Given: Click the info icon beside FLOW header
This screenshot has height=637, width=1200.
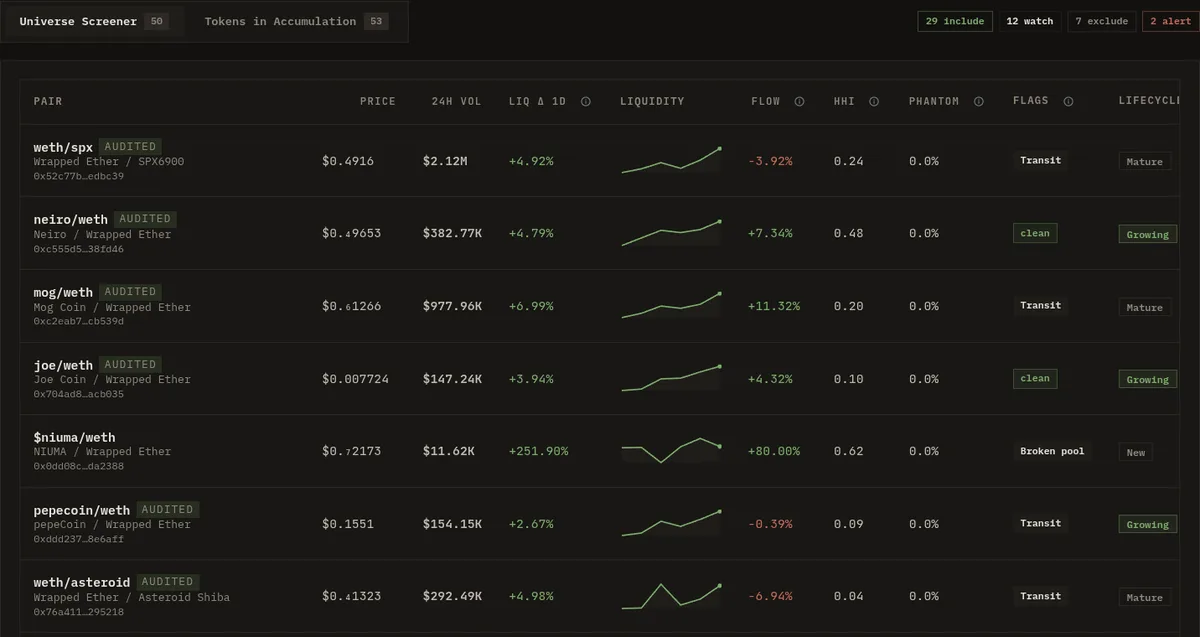Looking at the screenshot, I should [x=799, y=101].
